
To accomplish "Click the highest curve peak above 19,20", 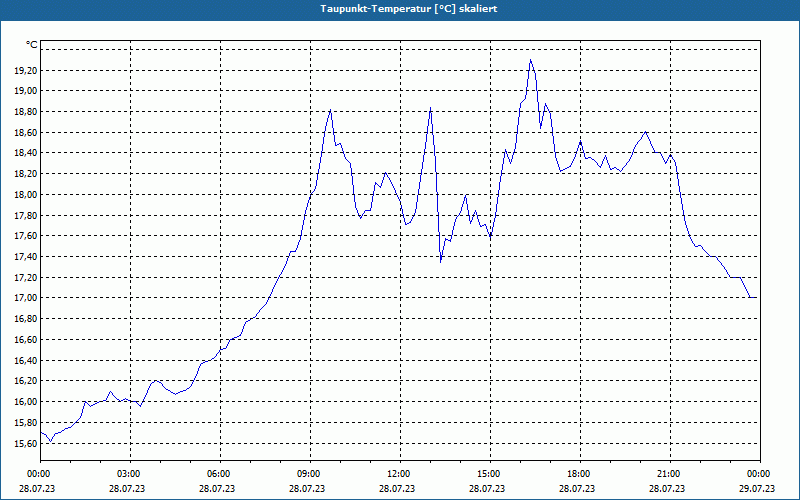I will coord(531,60).
